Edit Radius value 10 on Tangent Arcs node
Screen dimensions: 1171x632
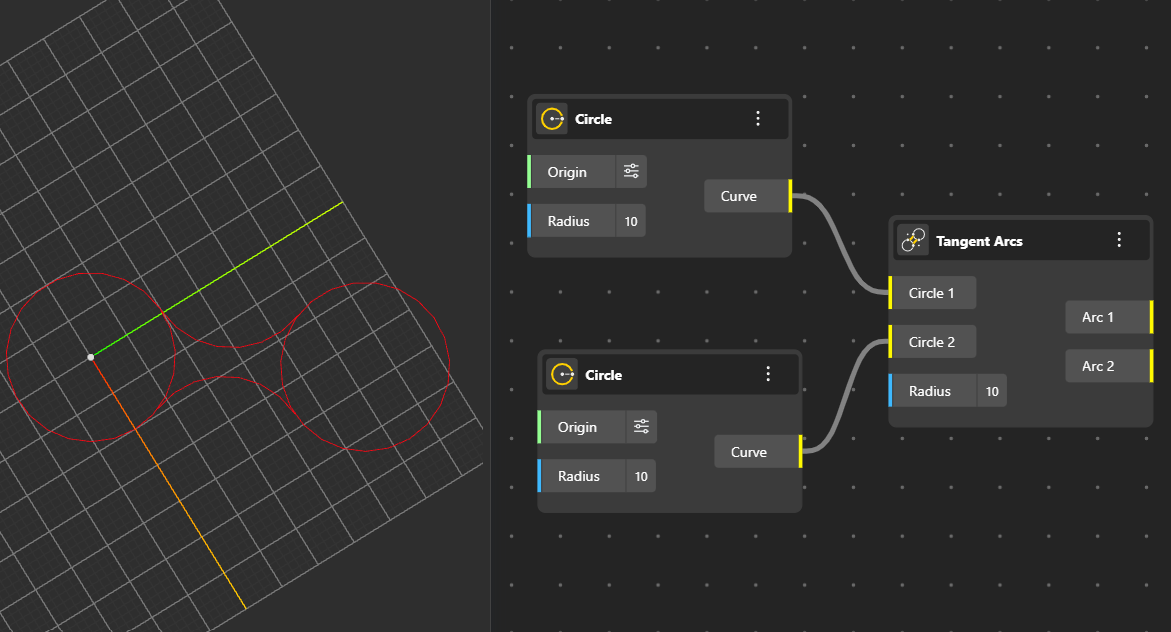pyautogui.click(x=992, y=391)
